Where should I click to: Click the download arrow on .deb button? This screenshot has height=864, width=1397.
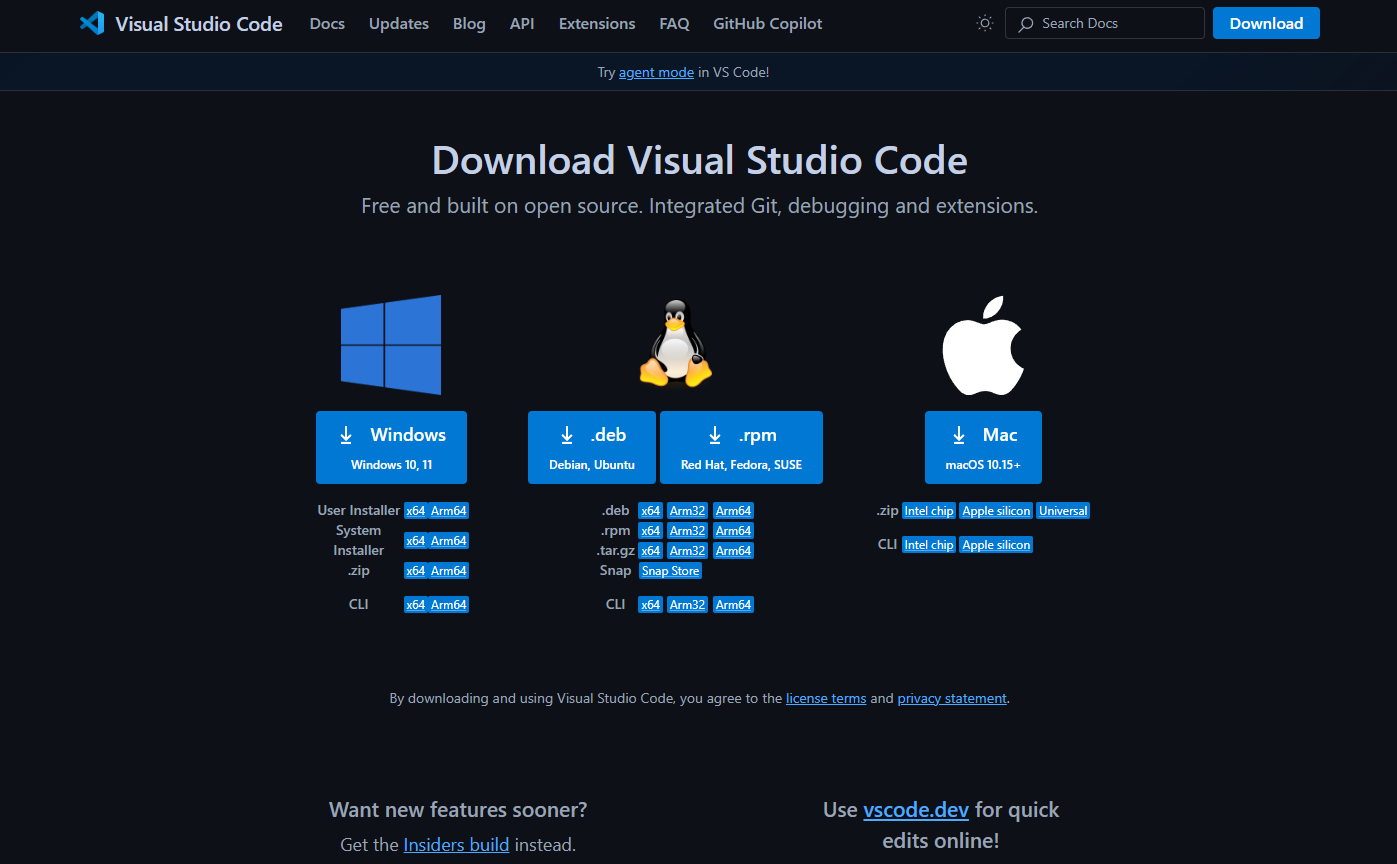click(566, 435)
